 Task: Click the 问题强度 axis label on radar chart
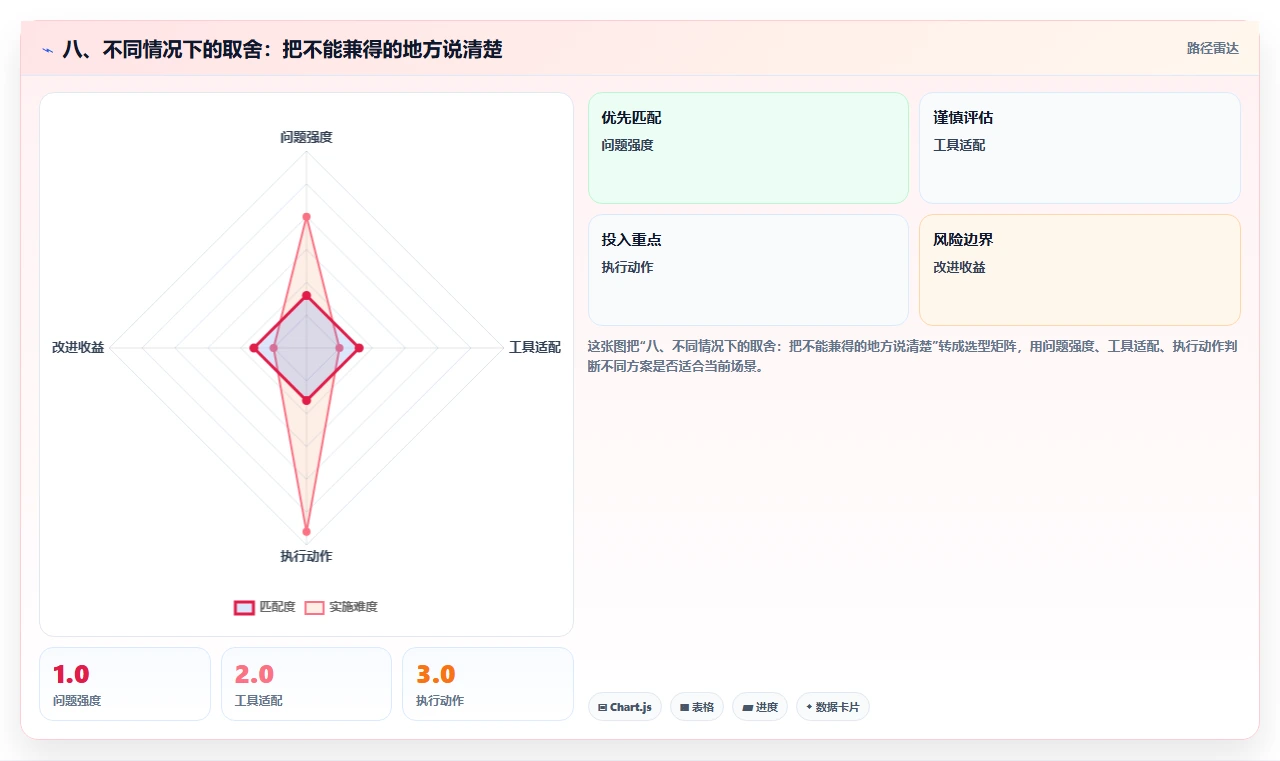(306, 137)
